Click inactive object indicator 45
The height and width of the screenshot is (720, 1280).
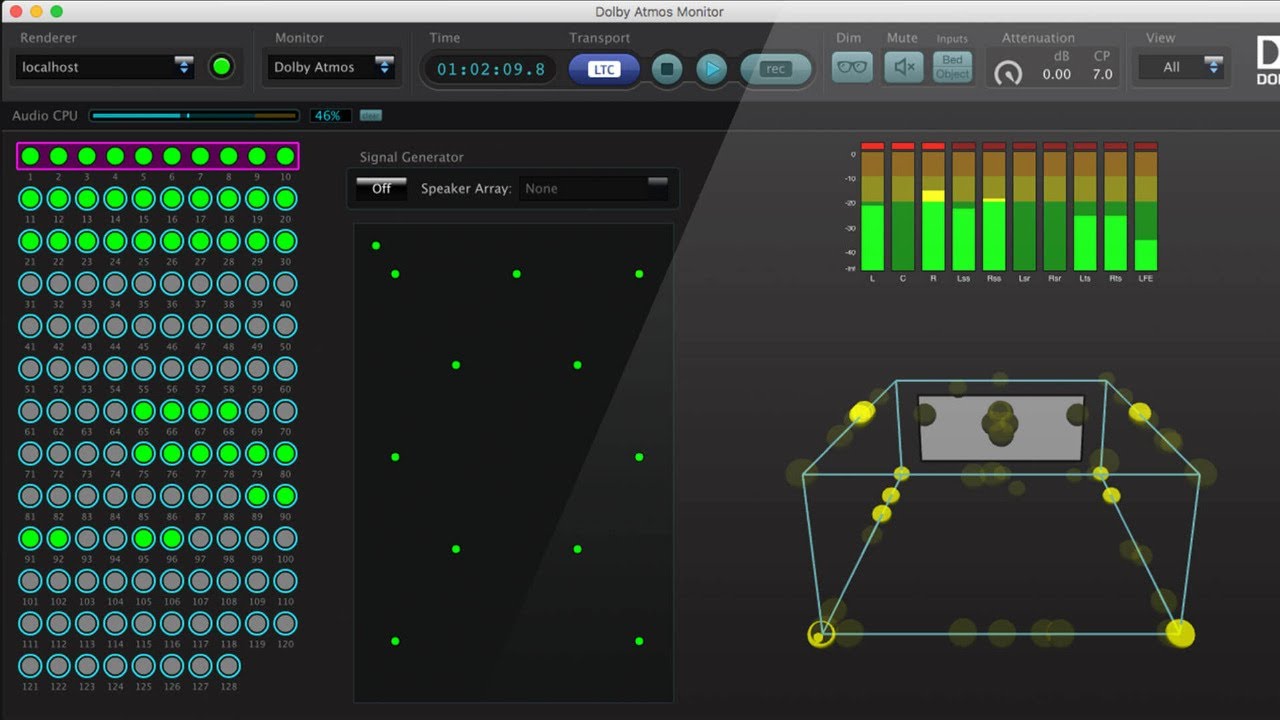pyautogui.click(x=143, y=326)
